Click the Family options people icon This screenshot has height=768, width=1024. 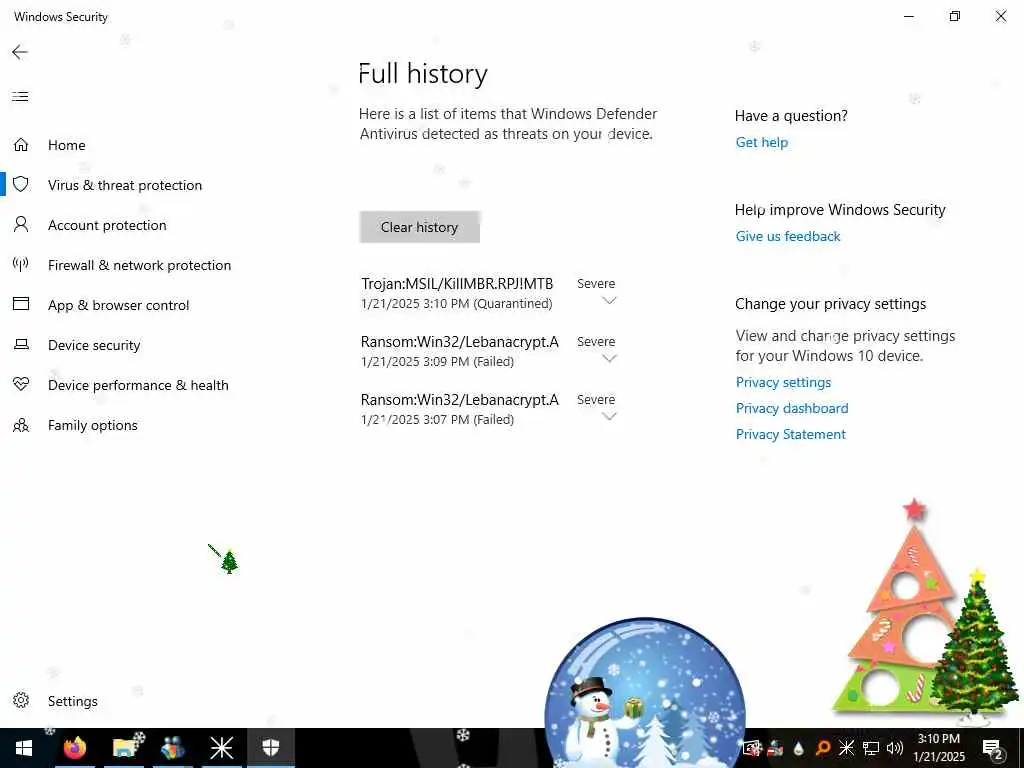click(x=21, y=425)
